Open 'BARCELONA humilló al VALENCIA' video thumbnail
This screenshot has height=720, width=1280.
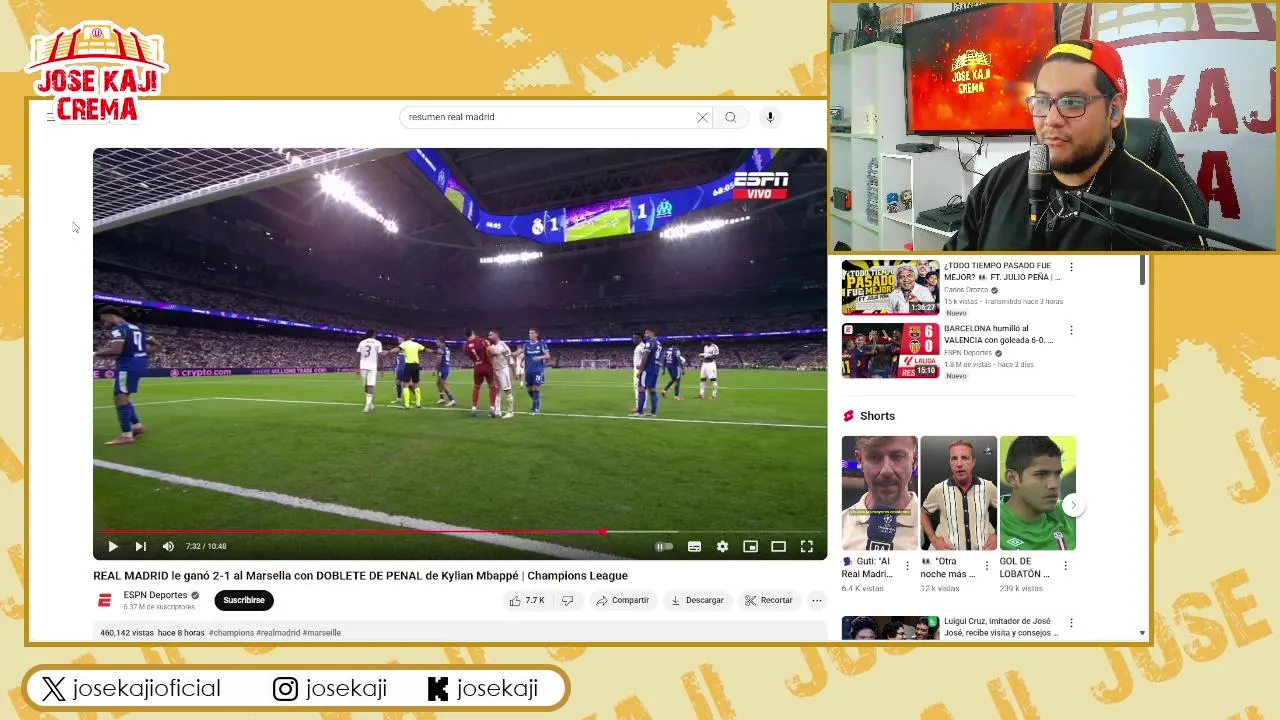point(890,350)
